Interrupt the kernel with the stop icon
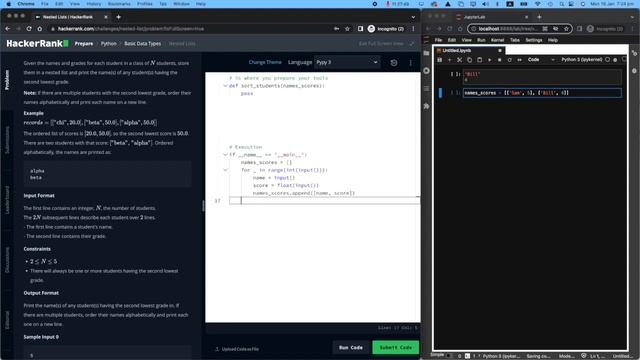 (499, 60)
